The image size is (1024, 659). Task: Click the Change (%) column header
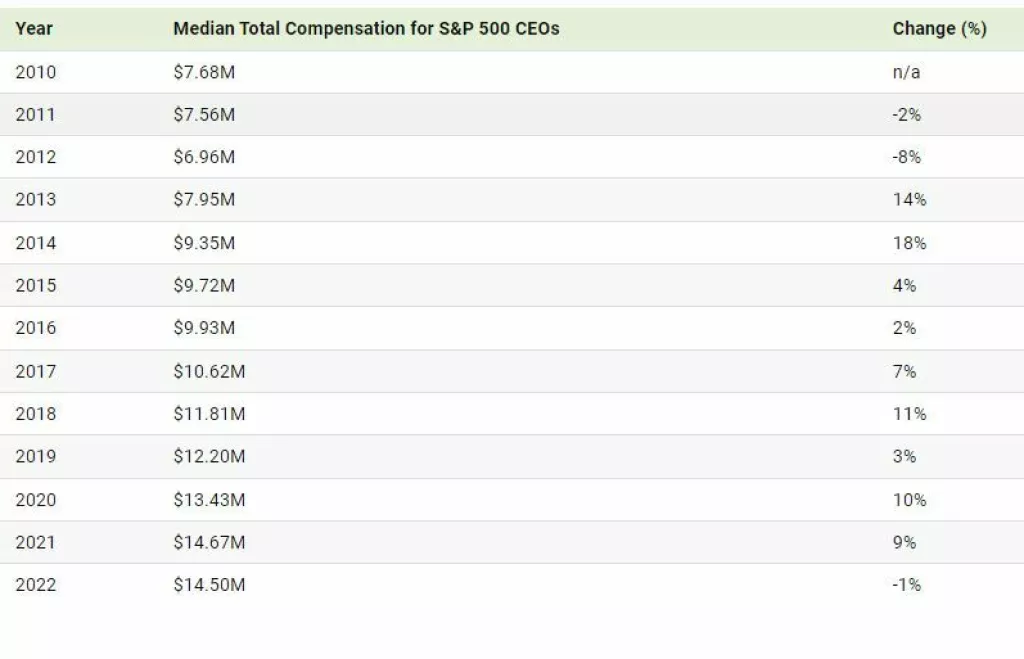coord(939,29)
